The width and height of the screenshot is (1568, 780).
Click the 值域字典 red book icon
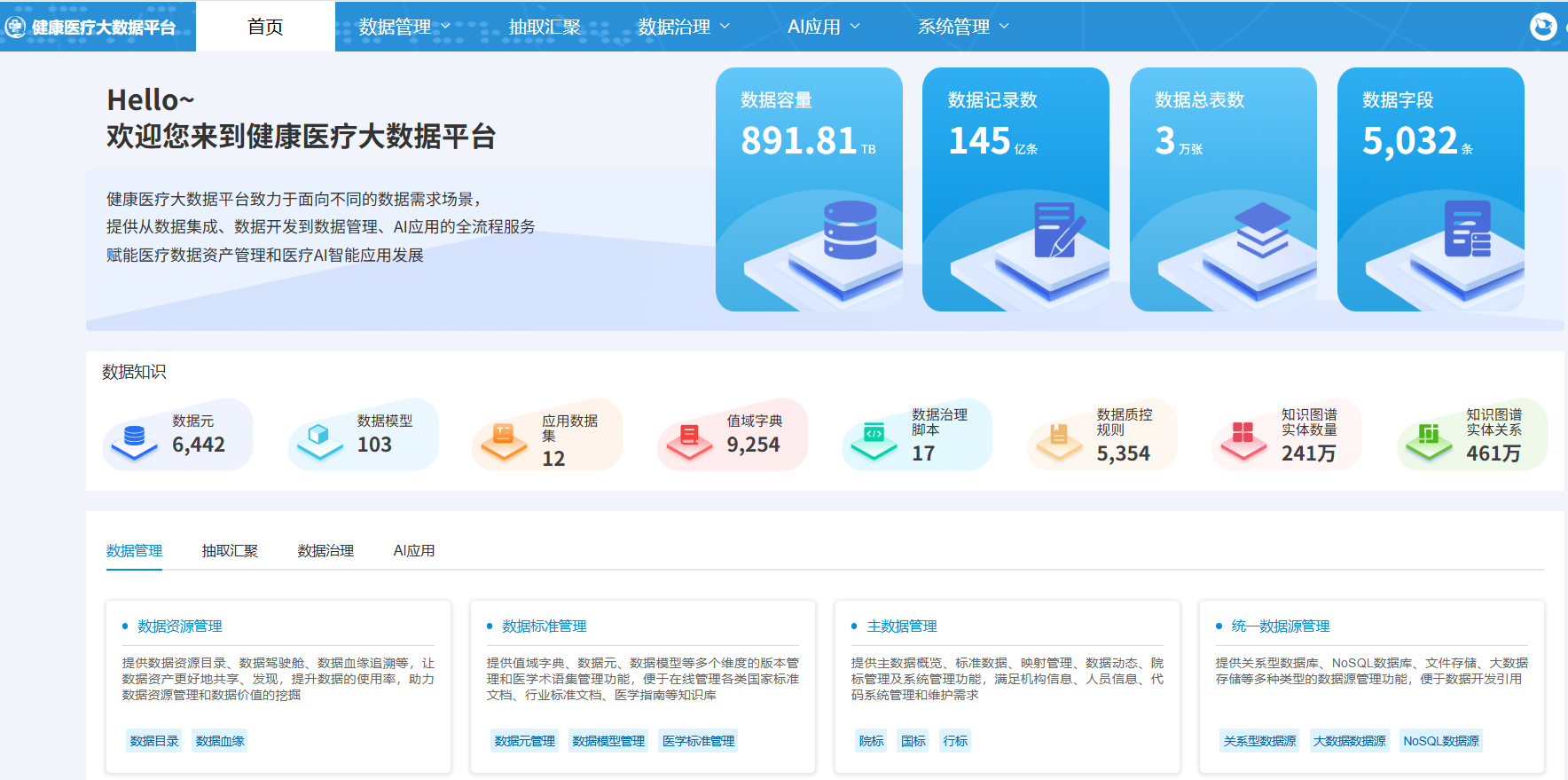click(689, 437)
